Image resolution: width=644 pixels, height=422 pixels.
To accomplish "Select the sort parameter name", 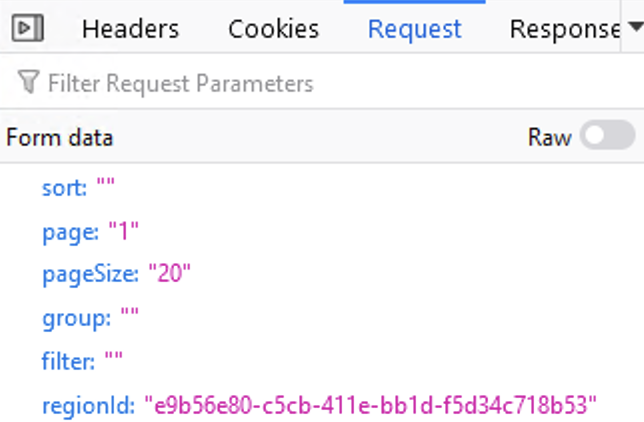I will click(64, 188).
